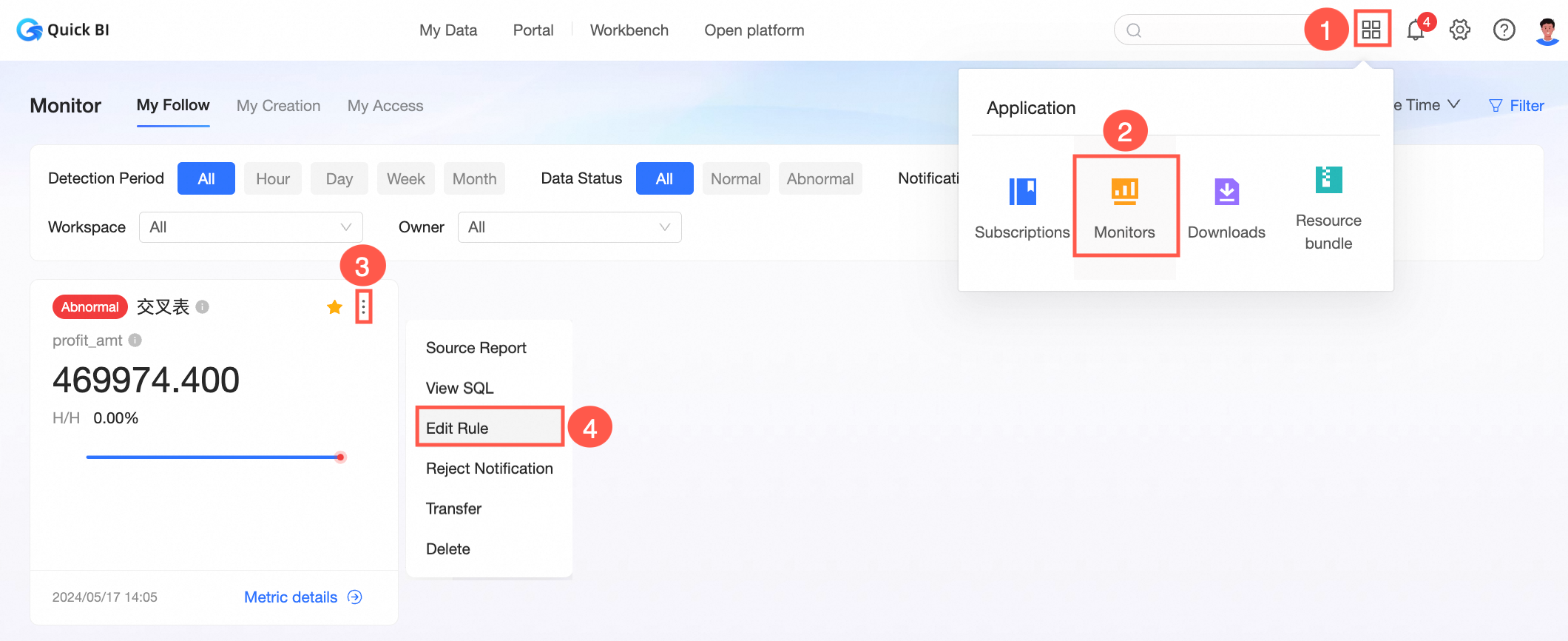Unfollow the 交叉表 monitor with the star
The height and width of the screenshot is (641, 1568).
pyautogui.click(x=334, y=307)
